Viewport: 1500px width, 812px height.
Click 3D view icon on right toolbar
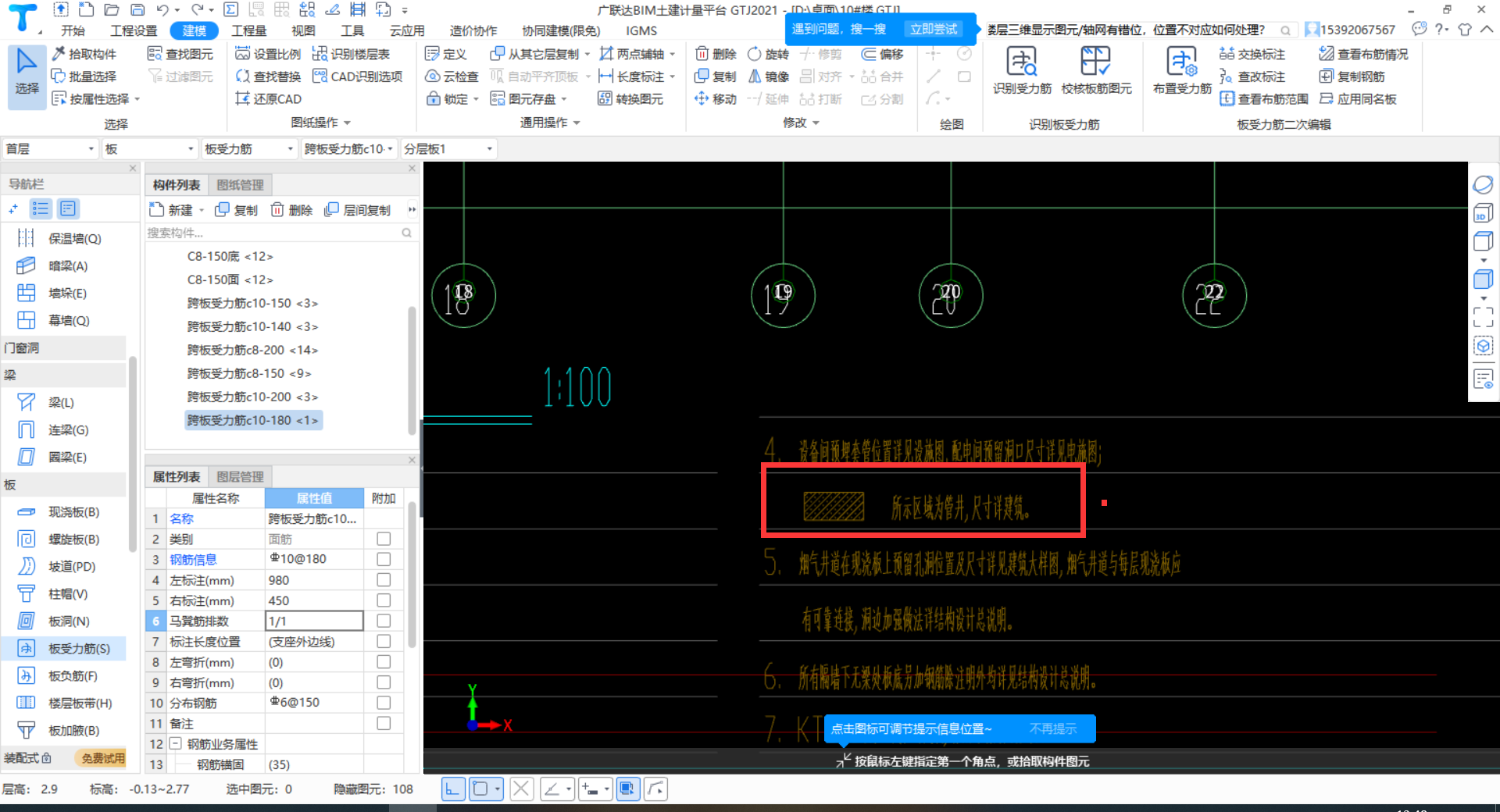tap(1483, 213)
